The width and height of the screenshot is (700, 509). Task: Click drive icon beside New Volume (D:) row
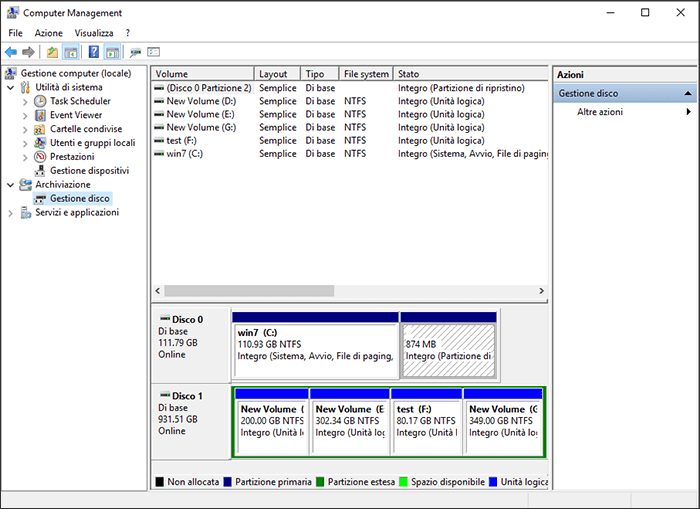coord(159,101)
